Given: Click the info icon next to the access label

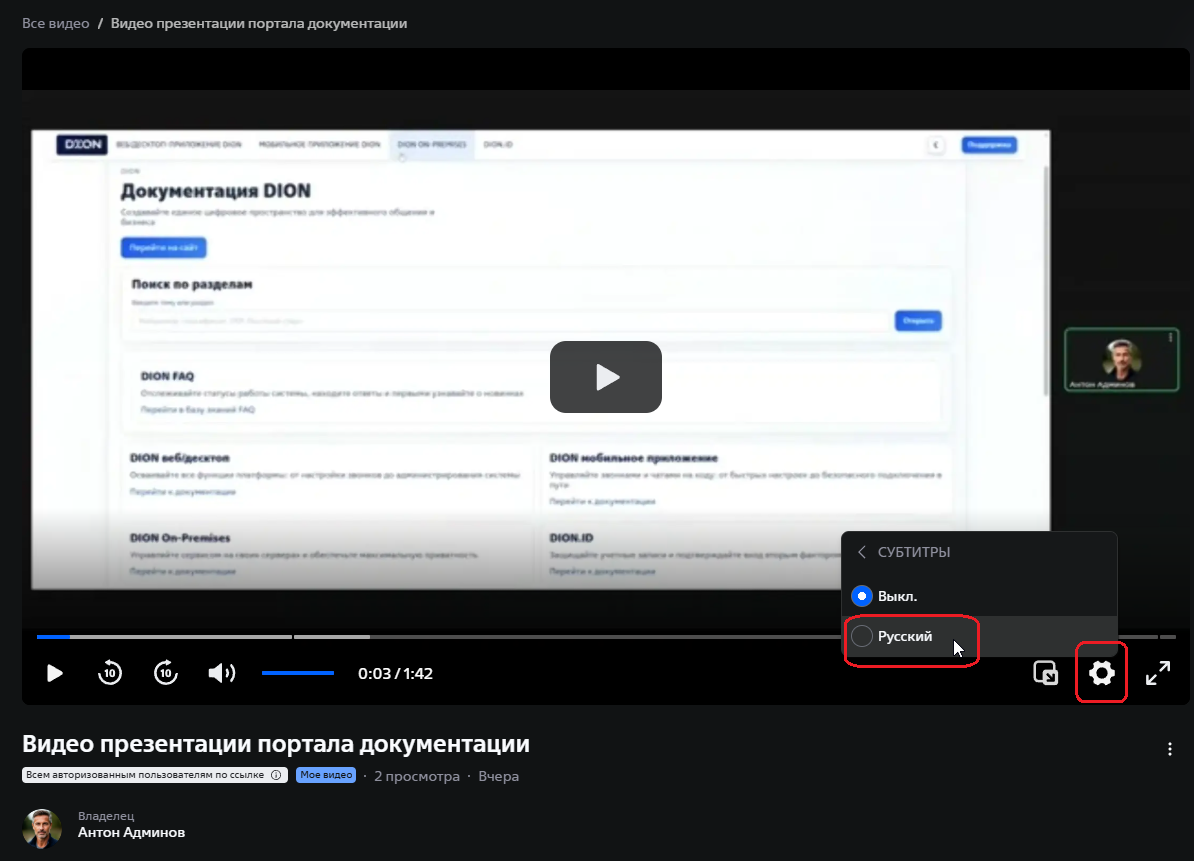Looking at the screenshot, I should click(x=277, y=774).
